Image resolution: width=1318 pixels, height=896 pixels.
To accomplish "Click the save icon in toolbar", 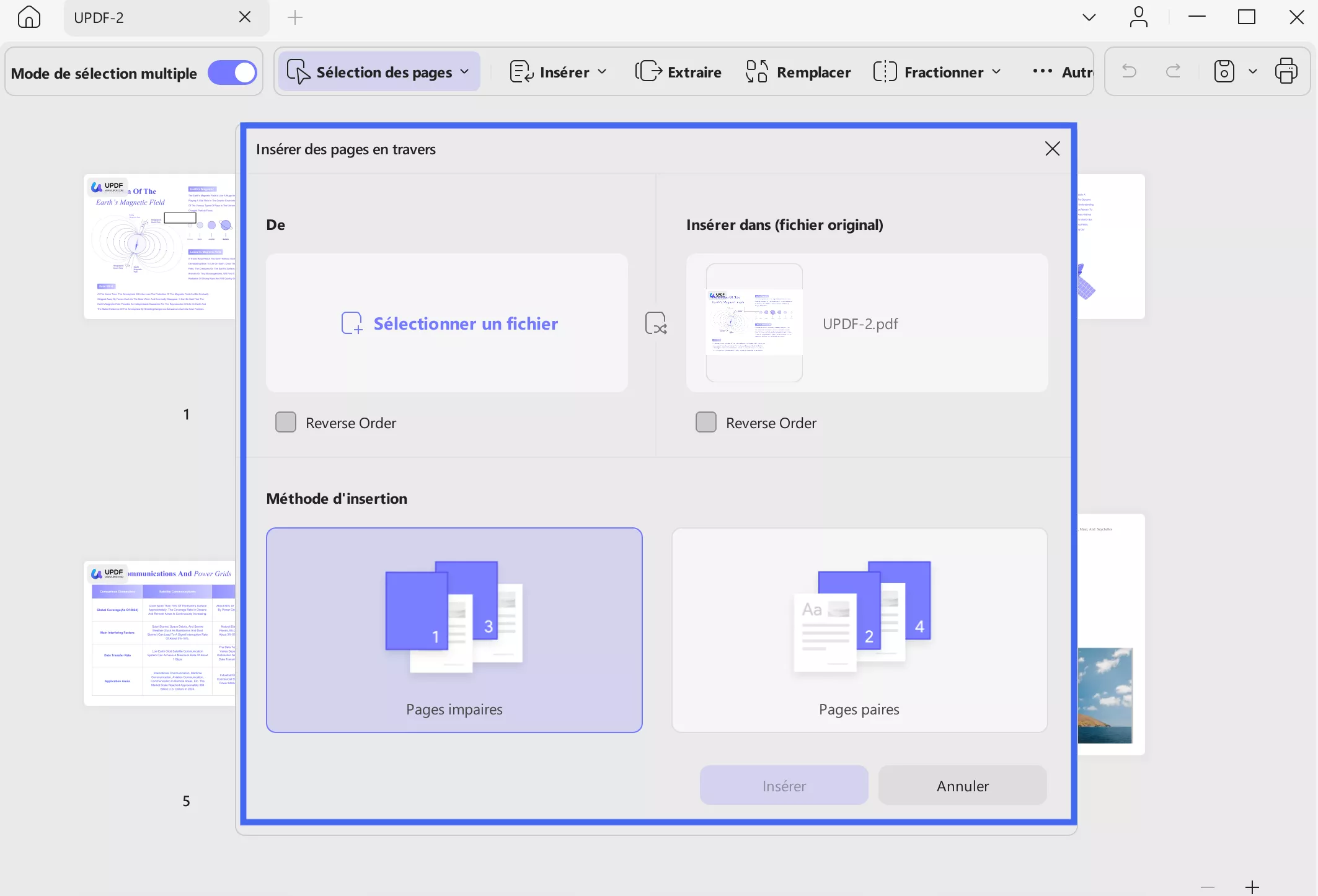I will (1224, 72).
